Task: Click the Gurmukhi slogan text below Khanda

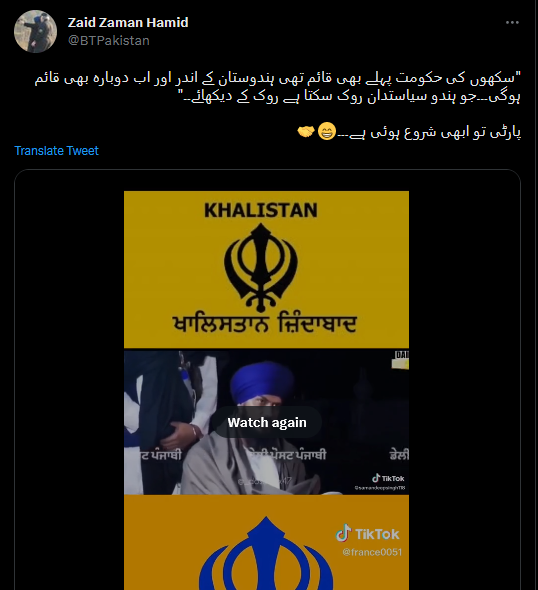Action: [x=264, y=324]
